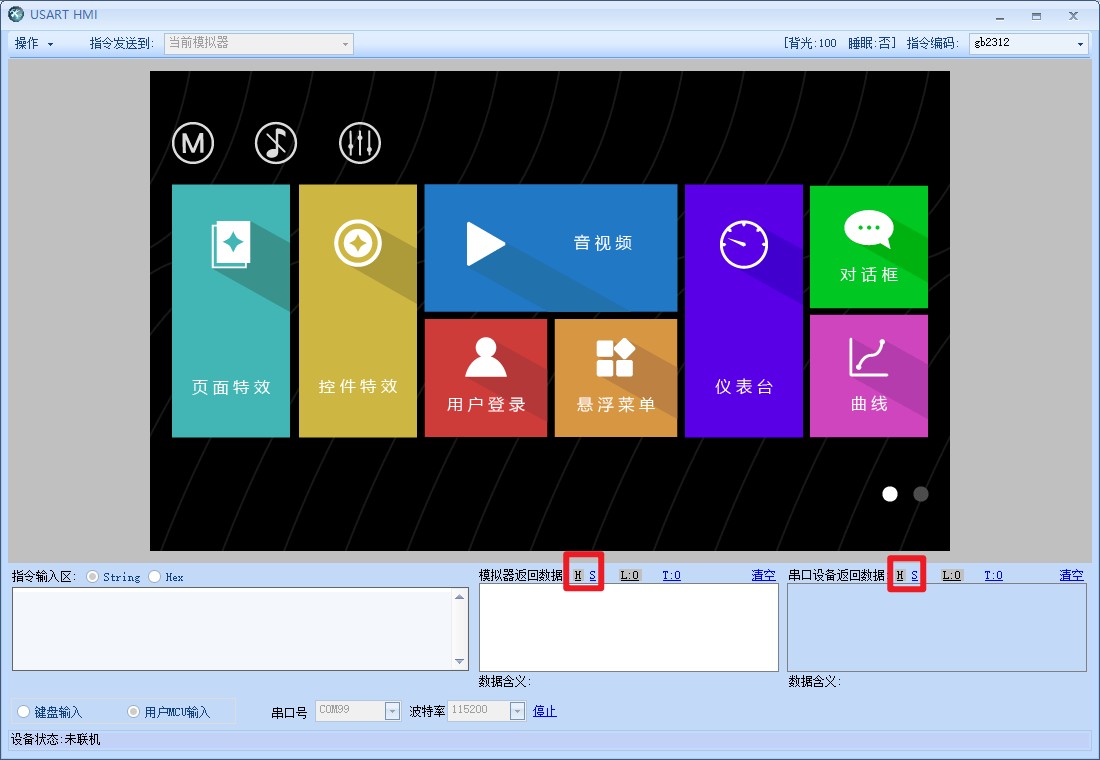This screenshot has height=760, width=1100.
Task: Click 清空 for 模拟器返回数据
Action: tap(763, 575)
